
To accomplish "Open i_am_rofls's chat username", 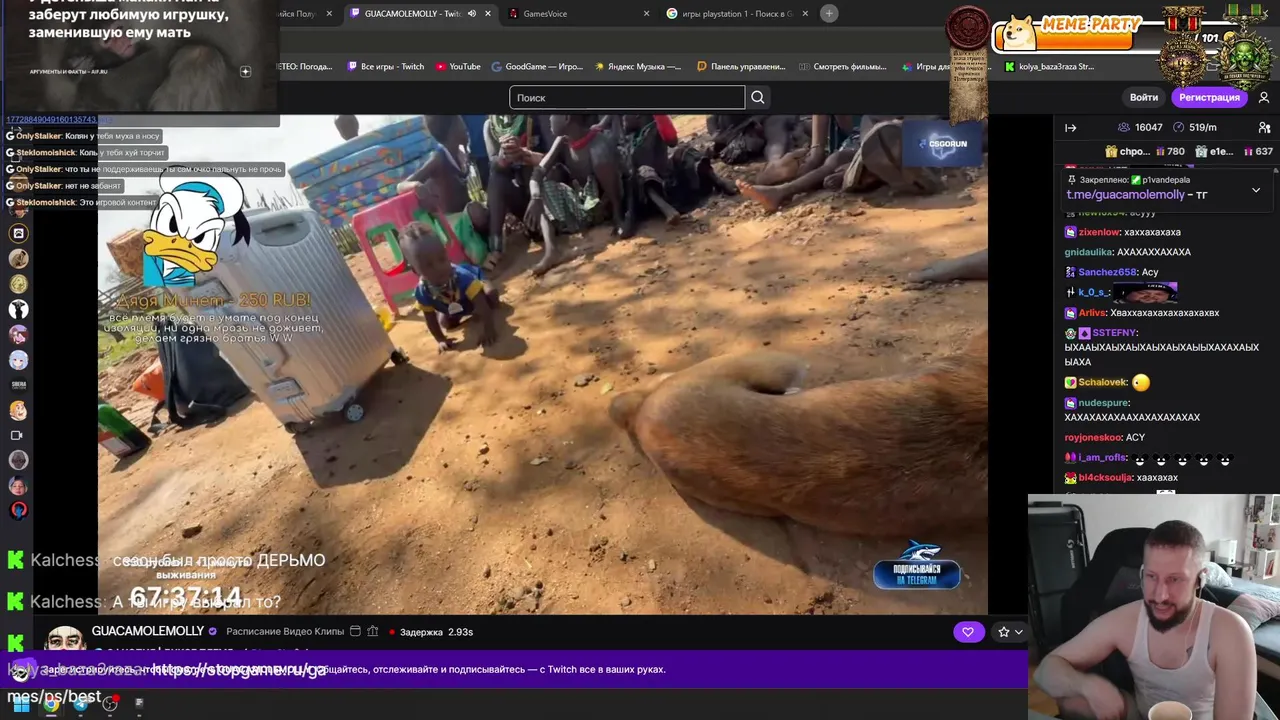I will (1102, 458).
